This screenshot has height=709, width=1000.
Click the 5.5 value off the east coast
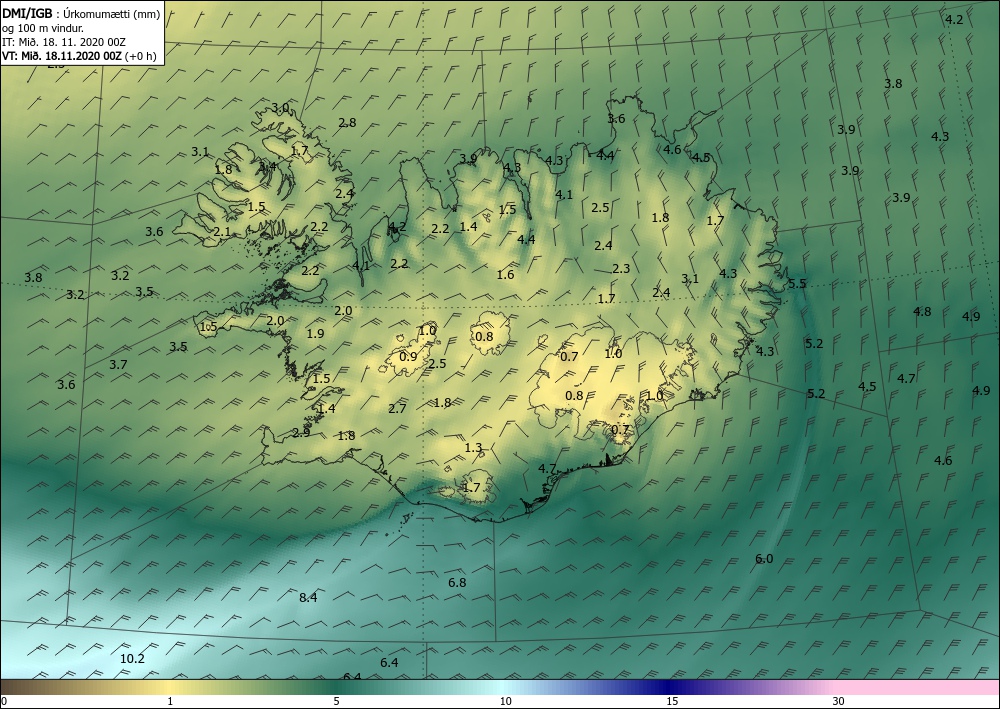coord(797,284)
